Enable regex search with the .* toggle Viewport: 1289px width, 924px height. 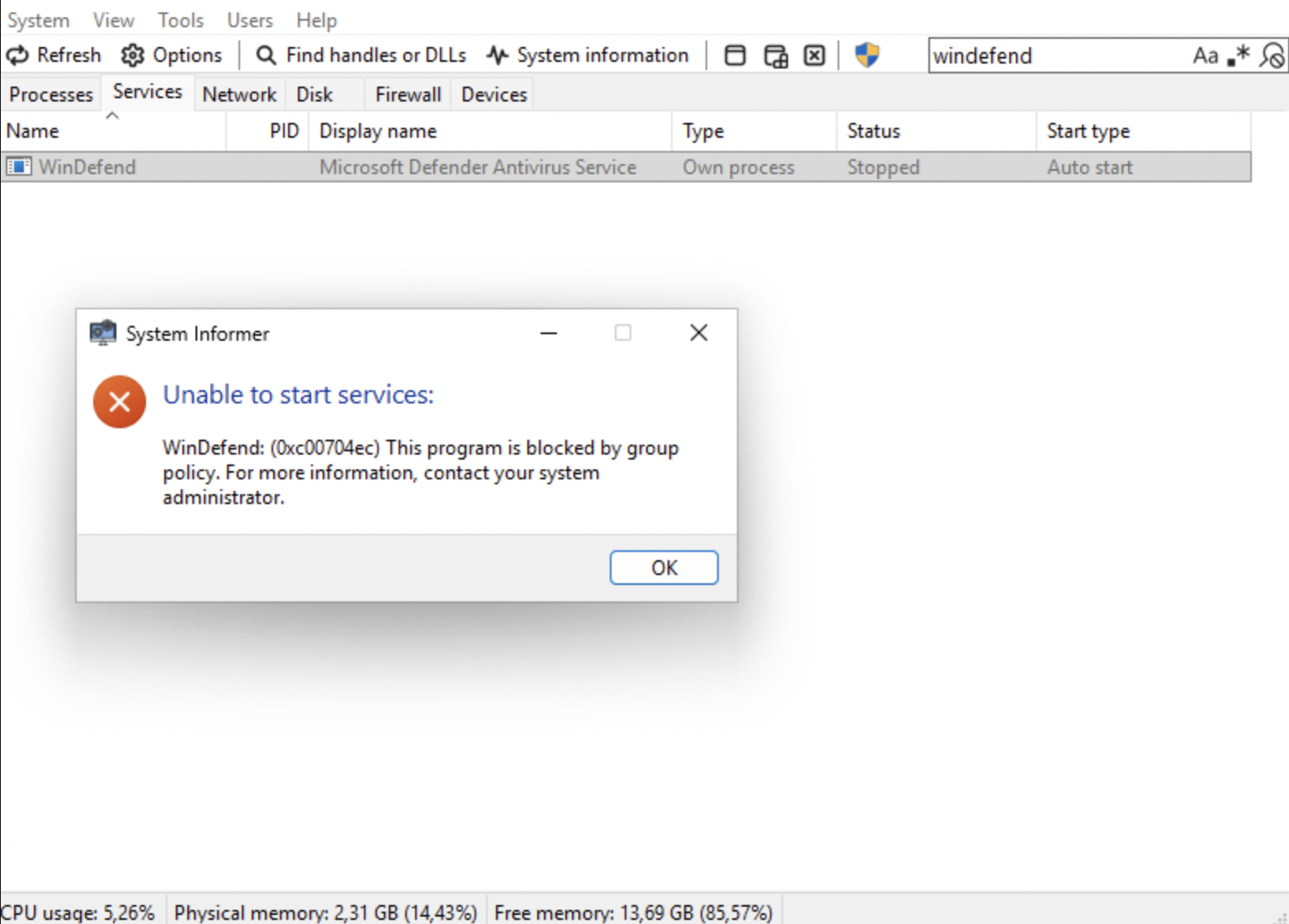point(1237,55)
